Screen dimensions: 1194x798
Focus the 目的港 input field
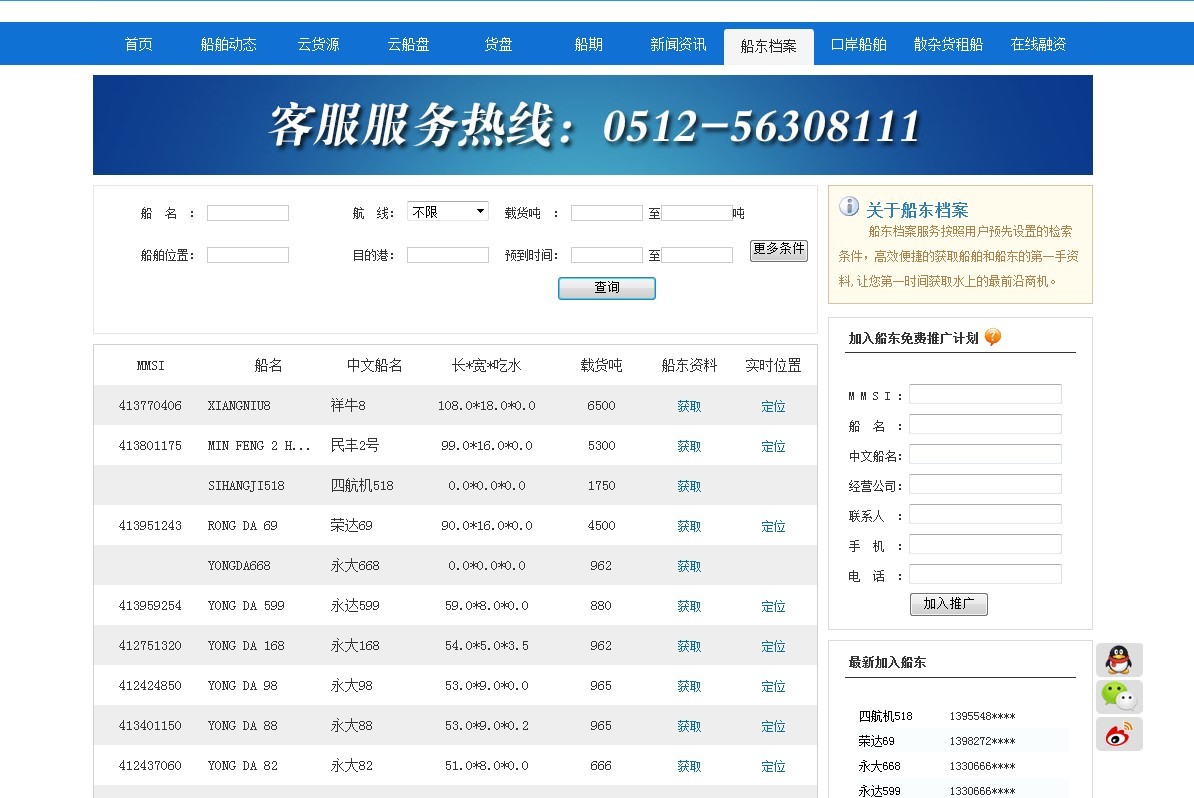click(x=448, y=255)
